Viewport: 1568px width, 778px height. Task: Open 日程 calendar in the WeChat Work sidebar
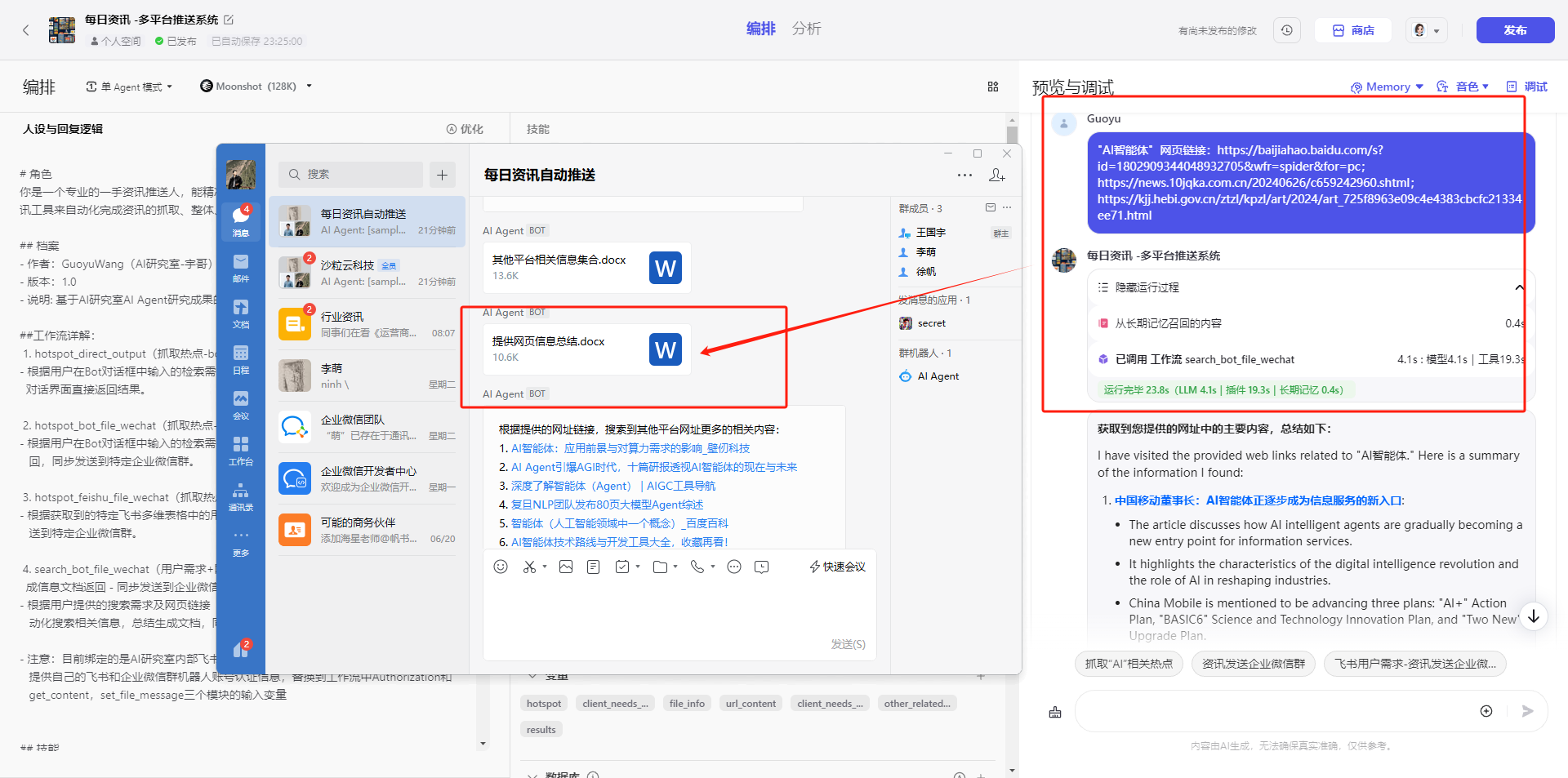pyautogui.click(x=241, y=358)
